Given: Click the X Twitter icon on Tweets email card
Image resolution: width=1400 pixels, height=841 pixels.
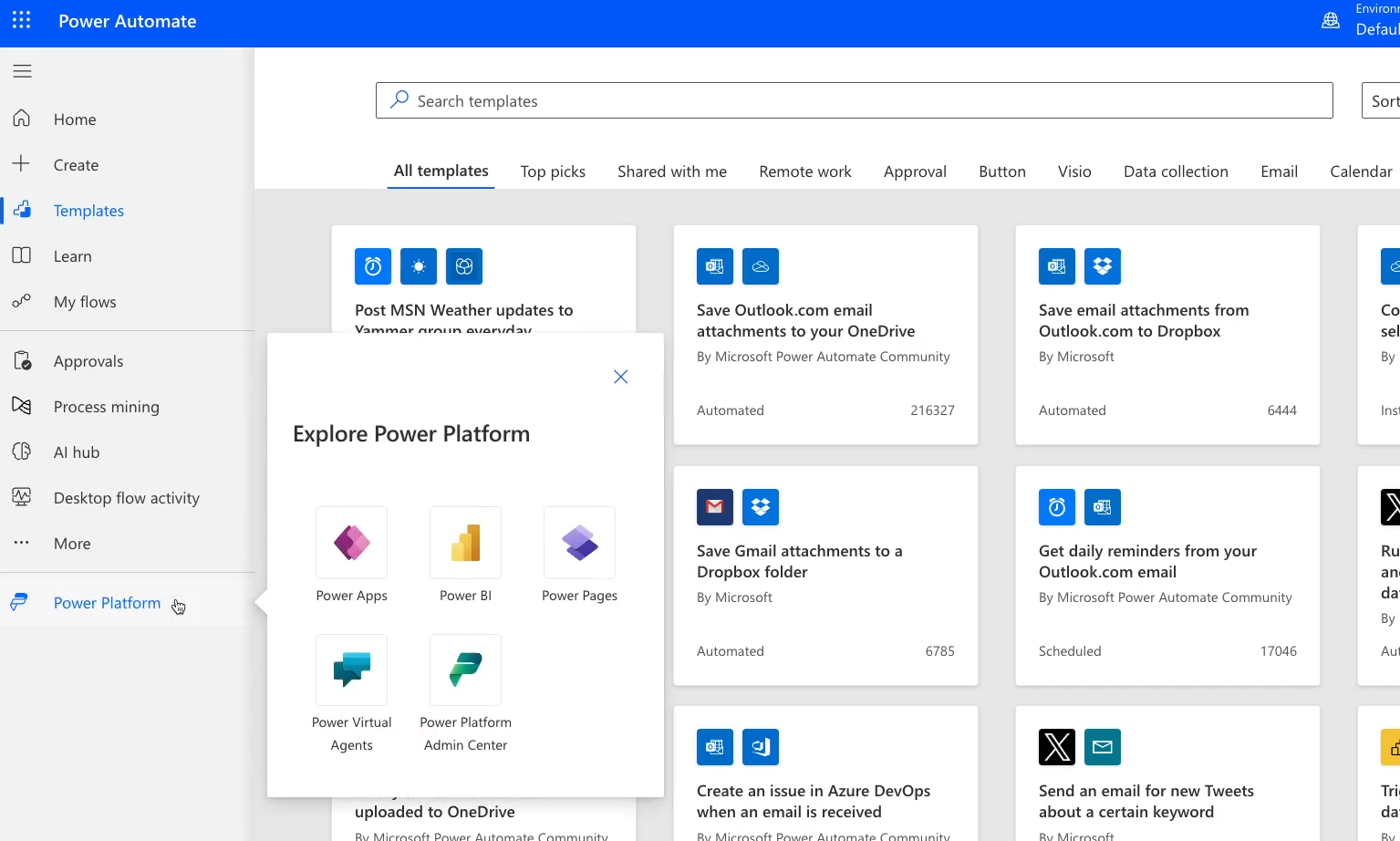Looking at the screenshot, I should click(1057, 747).
